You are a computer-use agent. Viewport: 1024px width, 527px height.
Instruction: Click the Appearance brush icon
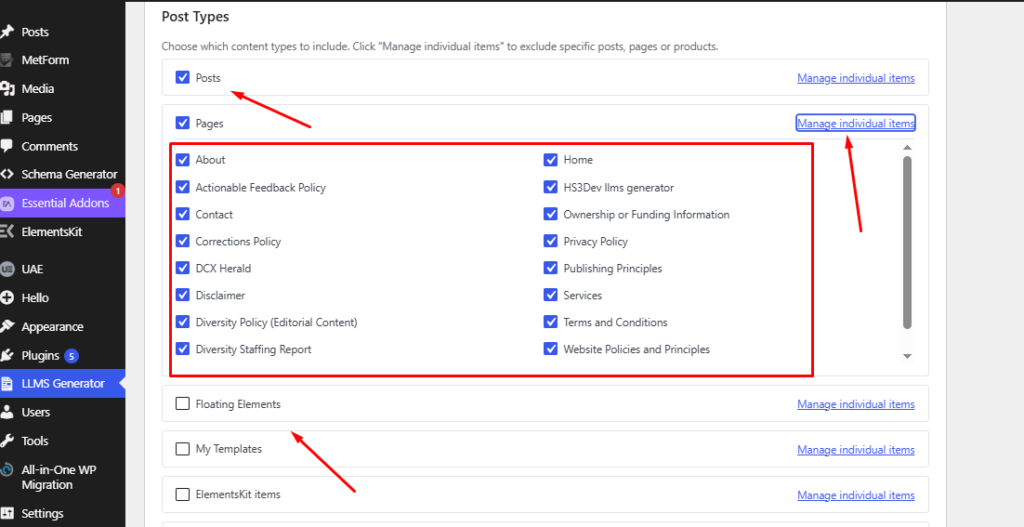[x=7, y=327]
